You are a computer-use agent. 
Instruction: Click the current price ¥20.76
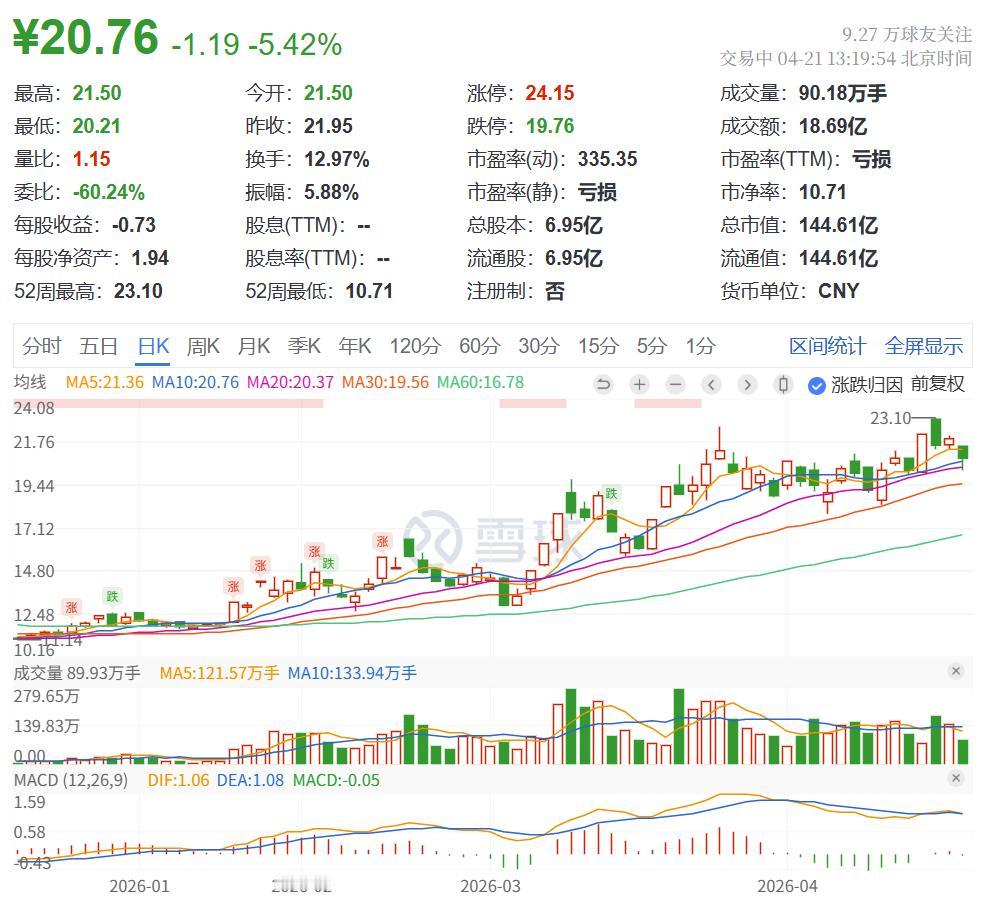point(85,37)
